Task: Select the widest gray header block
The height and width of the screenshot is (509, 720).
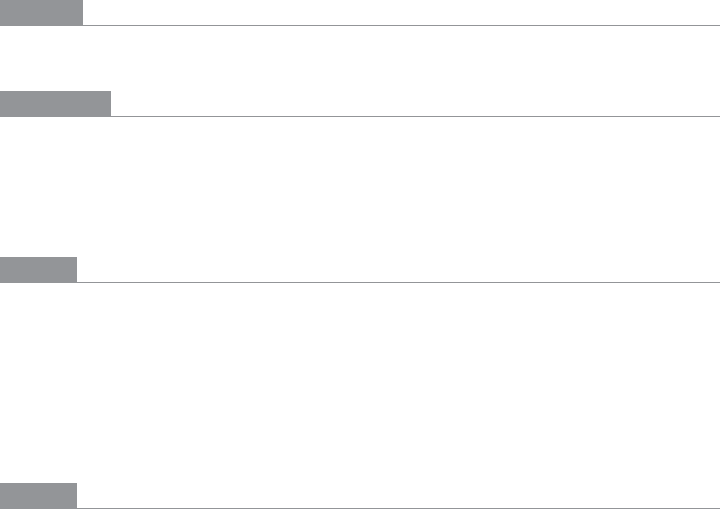Action: 55,104
